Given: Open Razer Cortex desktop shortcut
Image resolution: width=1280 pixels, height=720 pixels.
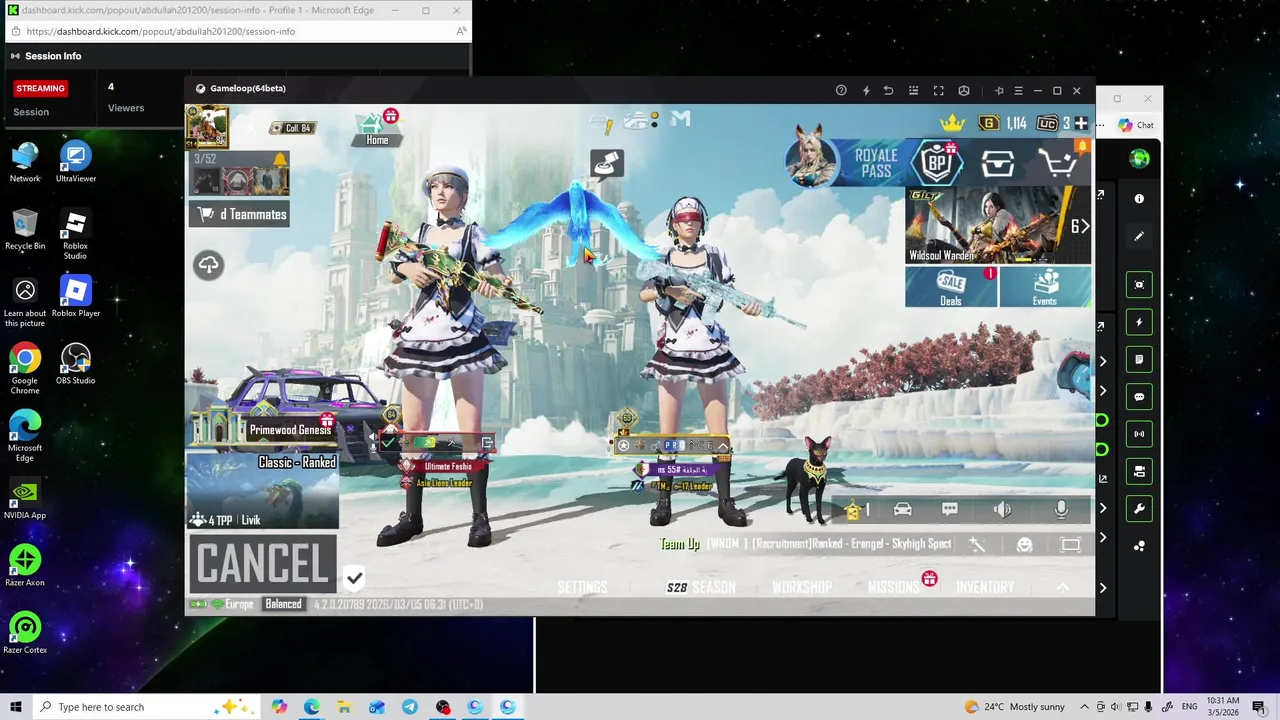Looking at the screenshot, I should pos(25,634).
